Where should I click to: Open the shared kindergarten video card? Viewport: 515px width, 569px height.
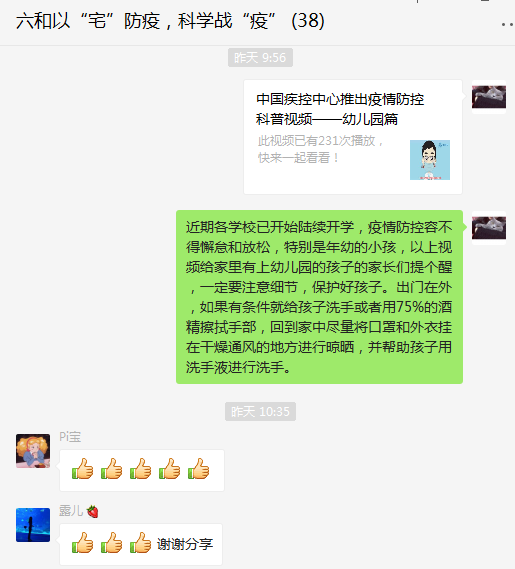(x=353, y=137)
